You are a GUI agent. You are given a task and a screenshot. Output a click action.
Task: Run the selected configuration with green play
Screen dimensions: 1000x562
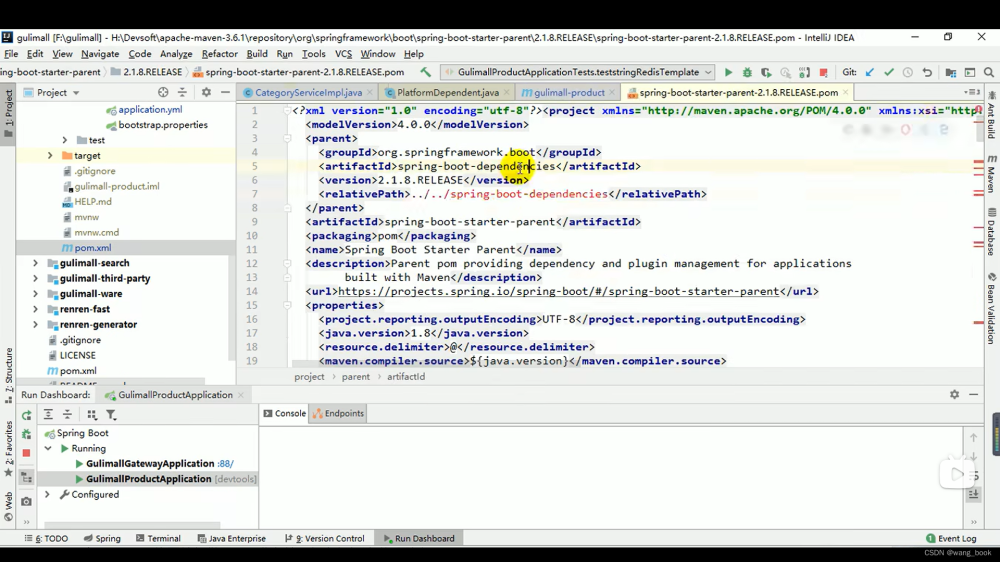[728, 73]
